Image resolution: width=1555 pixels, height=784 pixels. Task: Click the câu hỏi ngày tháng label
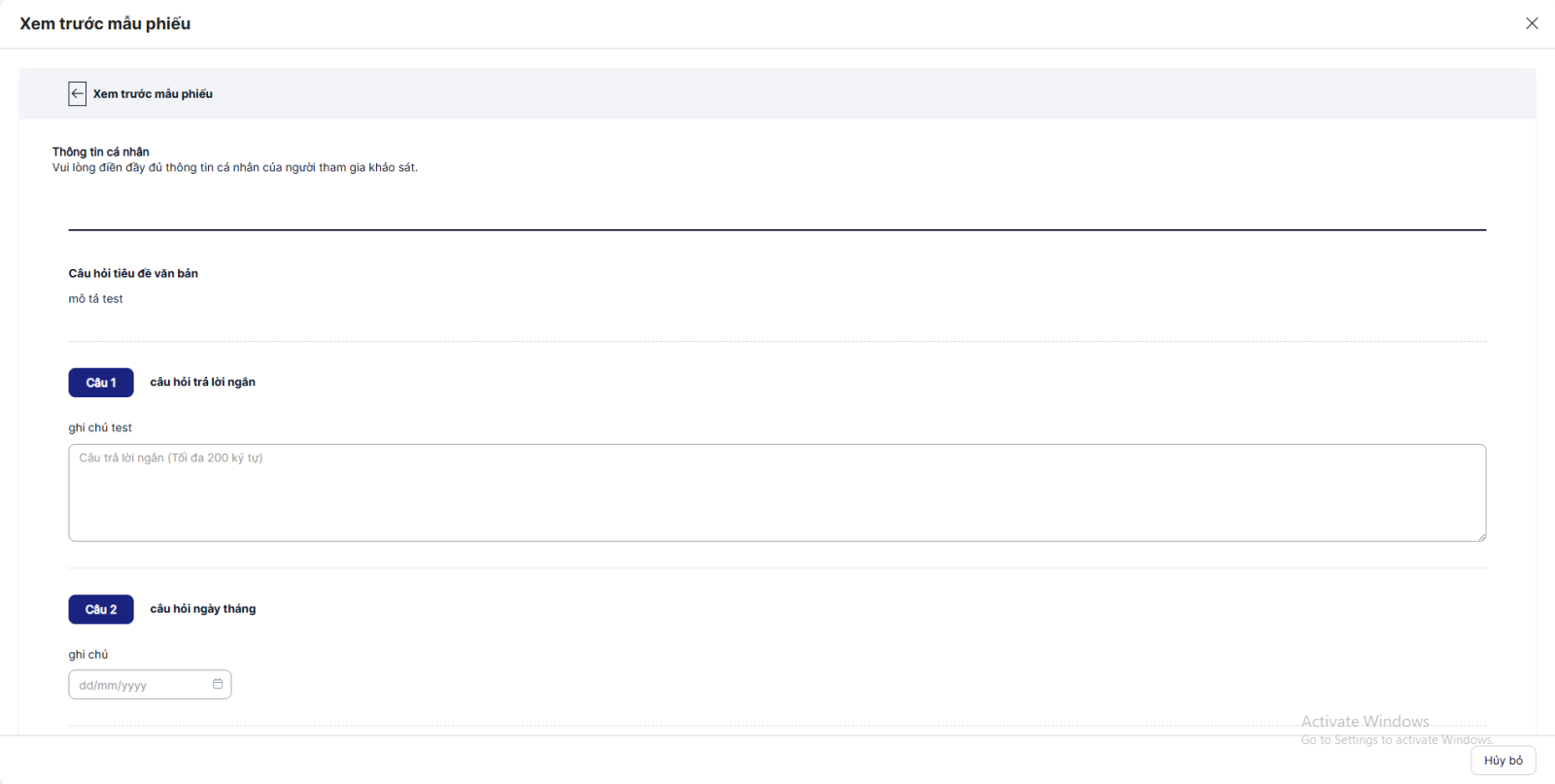point(202,609)
